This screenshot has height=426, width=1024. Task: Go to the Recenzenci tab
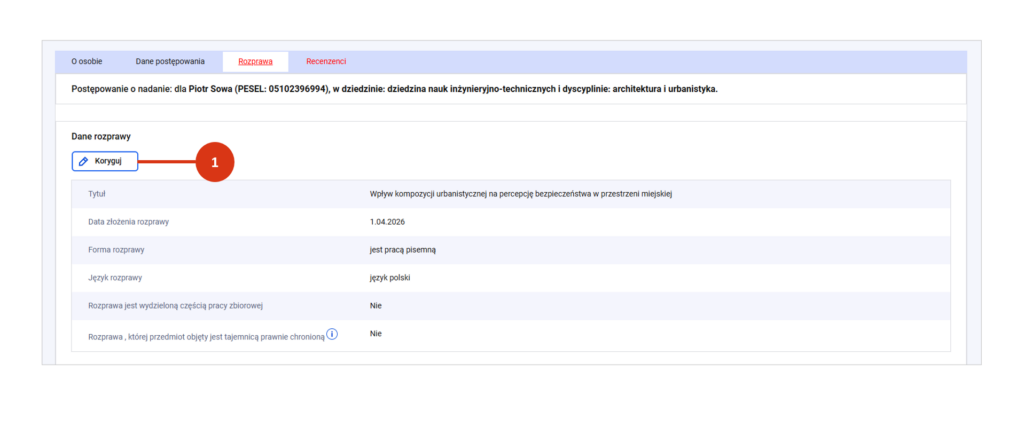click(x=326, y=62)
